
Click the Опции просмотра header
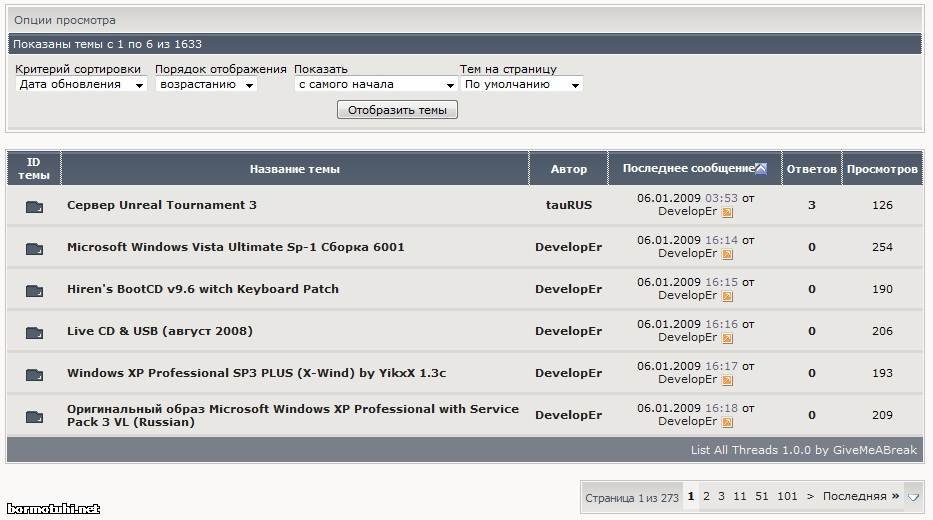tap(65, 20)
